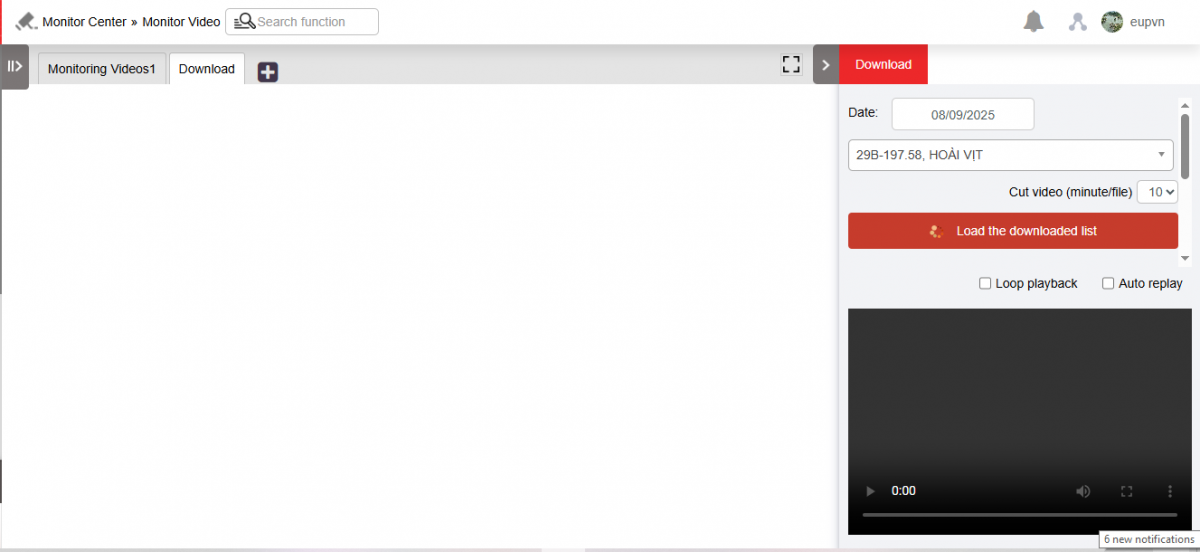Click the Cut video (minute/file) label
Screen dimensions: 1200x552
pos(1070,192)
